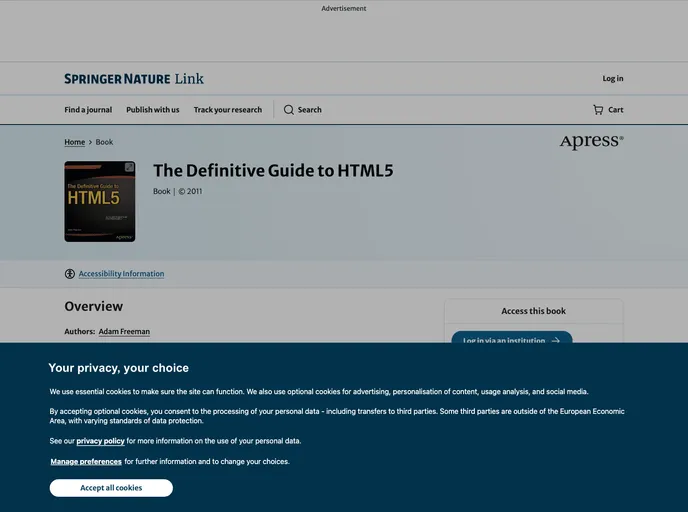The image size is (688, 512).
Task: Open author Adam Freeman link
Action: click(124, 332)
